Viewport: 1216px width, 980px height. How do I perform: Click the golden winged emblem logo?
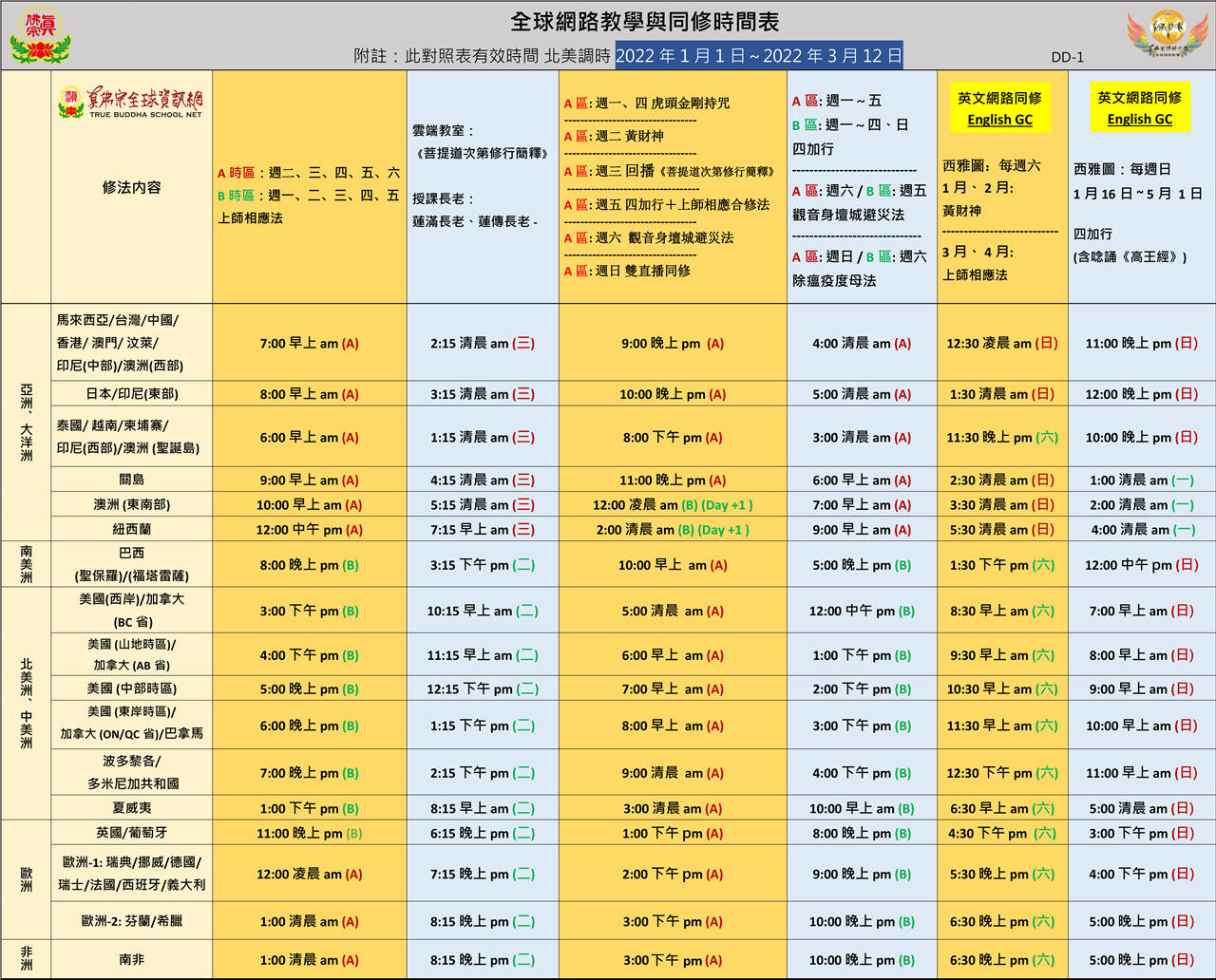[1167, 36]
